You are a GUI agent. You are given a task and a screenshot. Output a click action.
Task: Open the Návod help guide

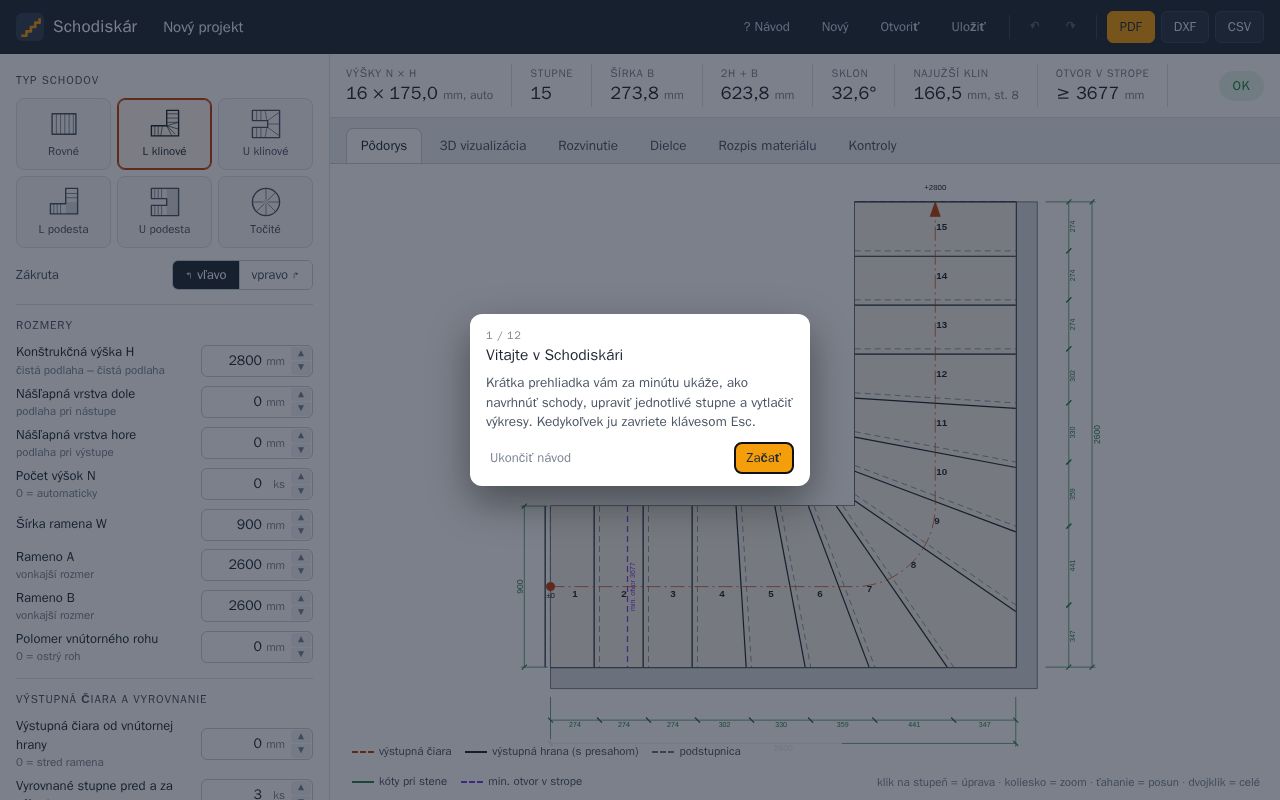coord(766,27)
